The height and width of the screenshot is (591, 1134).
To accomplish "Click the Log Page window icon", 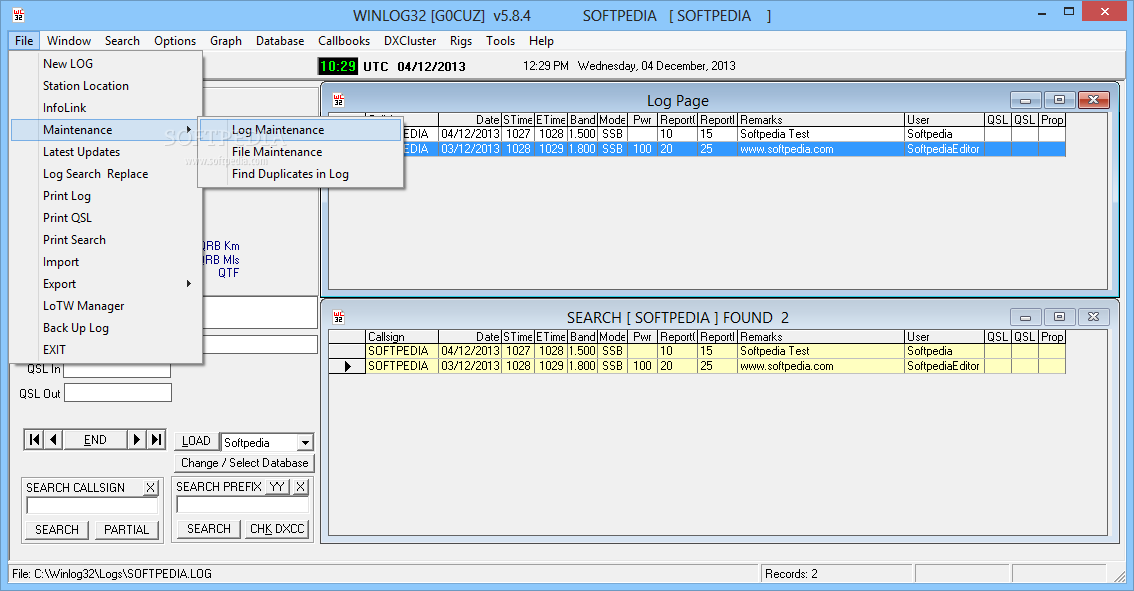I will tap(338, 101).
